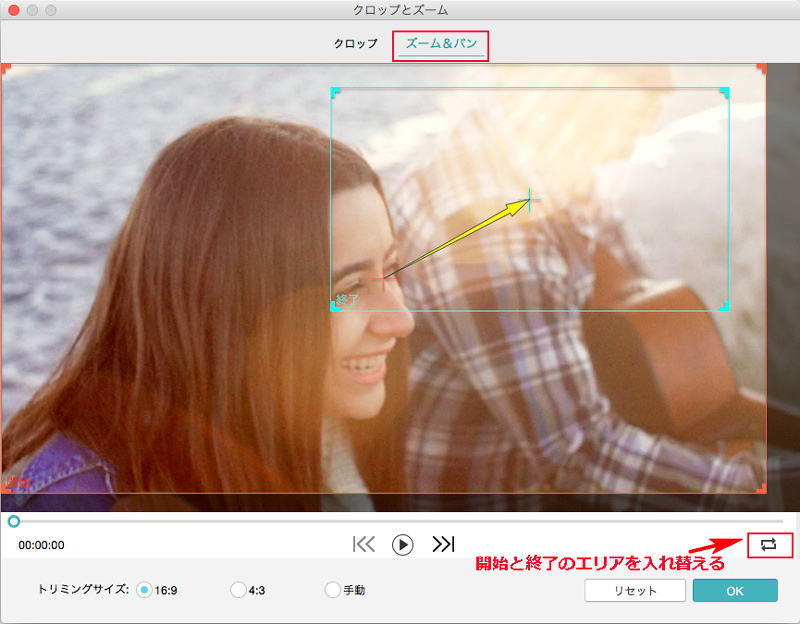The width and height of the screenshot is (800, 624).
Task: Click the リセット button
Action: pos(635,590)
